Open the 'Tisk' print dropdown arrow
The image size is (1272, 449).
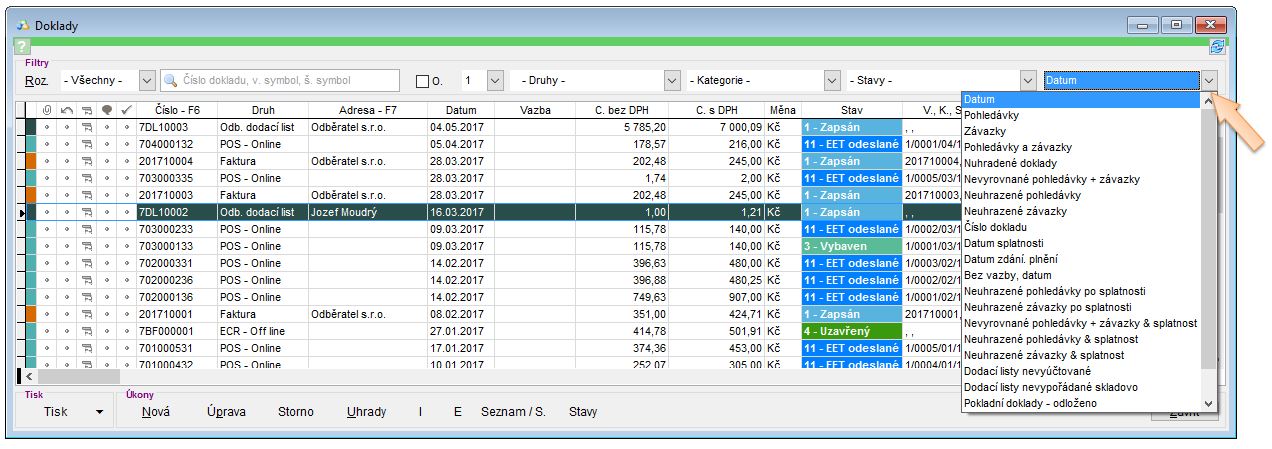pyautogui.click(x=99, y=412)
